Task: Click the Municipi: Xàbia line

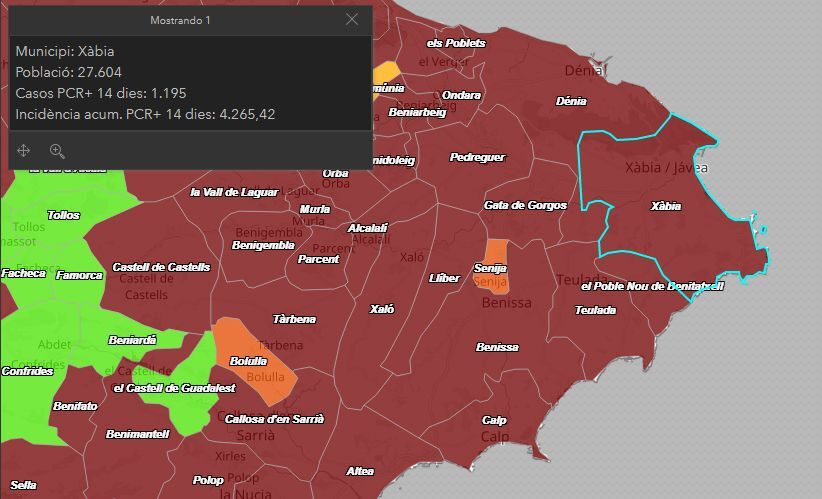Action: [x=65, y=51]
